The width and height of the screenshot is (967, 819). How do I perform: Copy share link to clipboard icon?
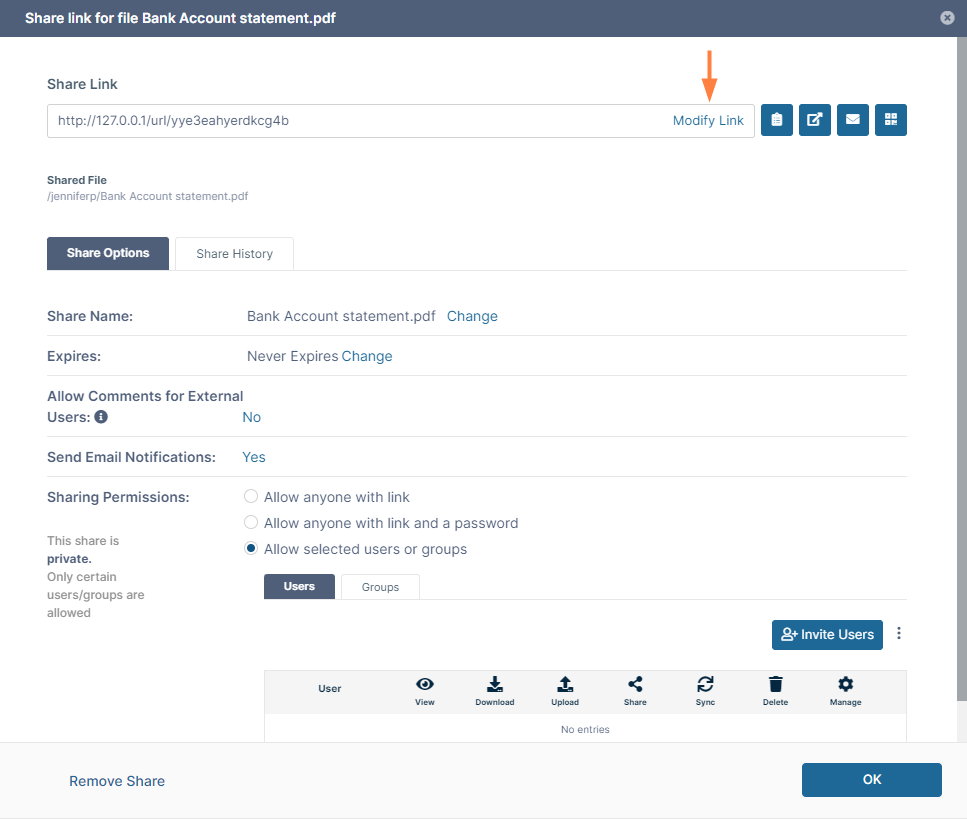point(777,120)
